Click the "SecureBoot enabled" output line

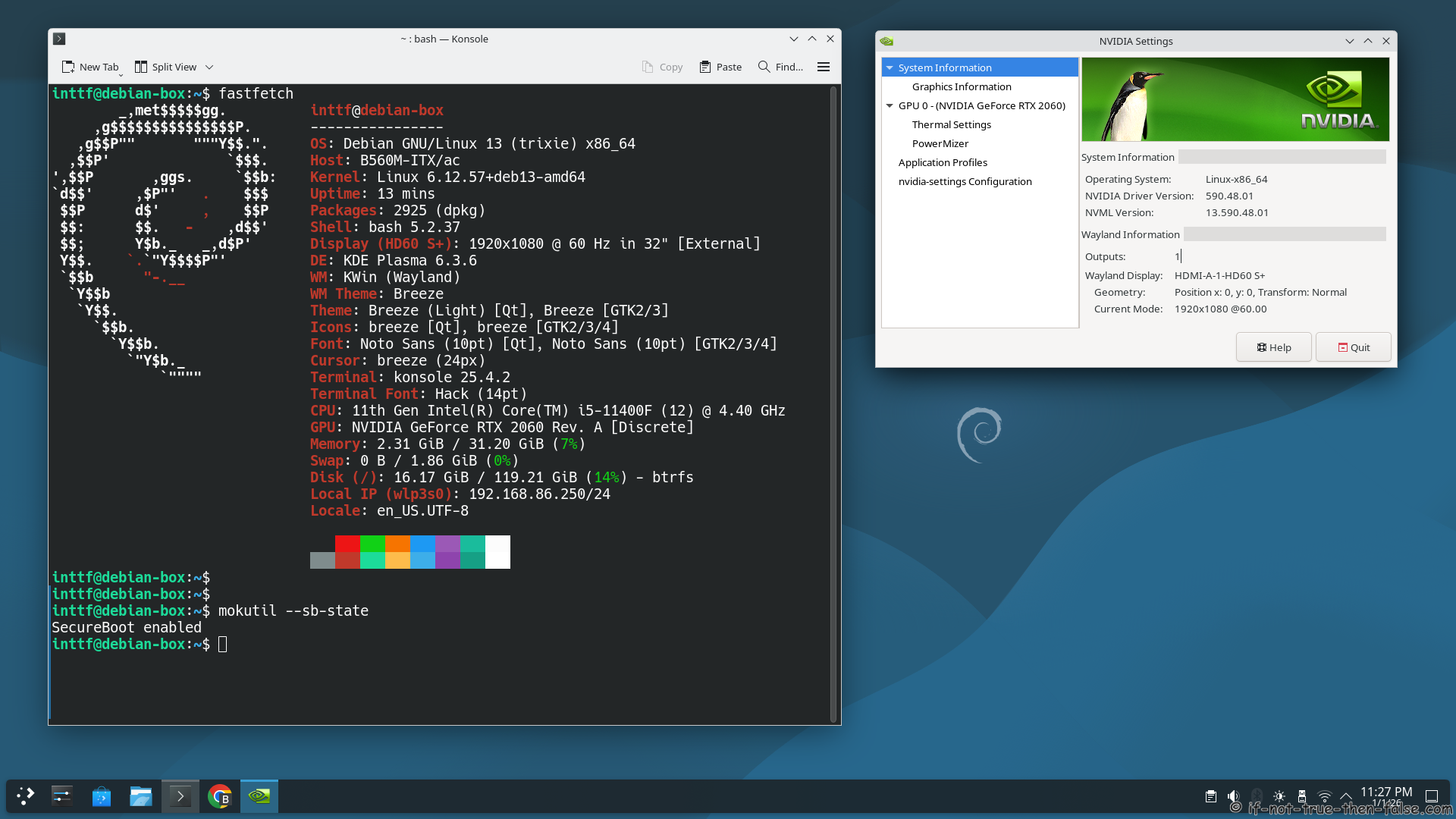127,627
